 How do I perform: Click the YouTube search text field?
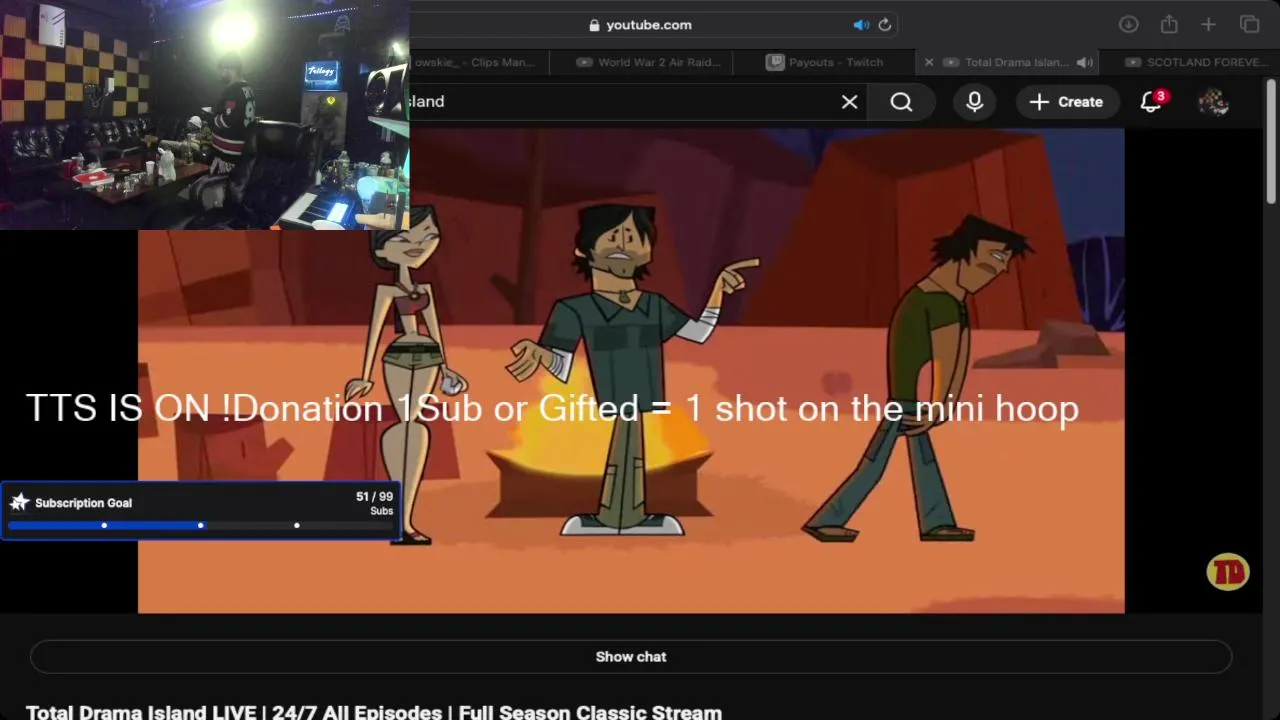(620, 102)
